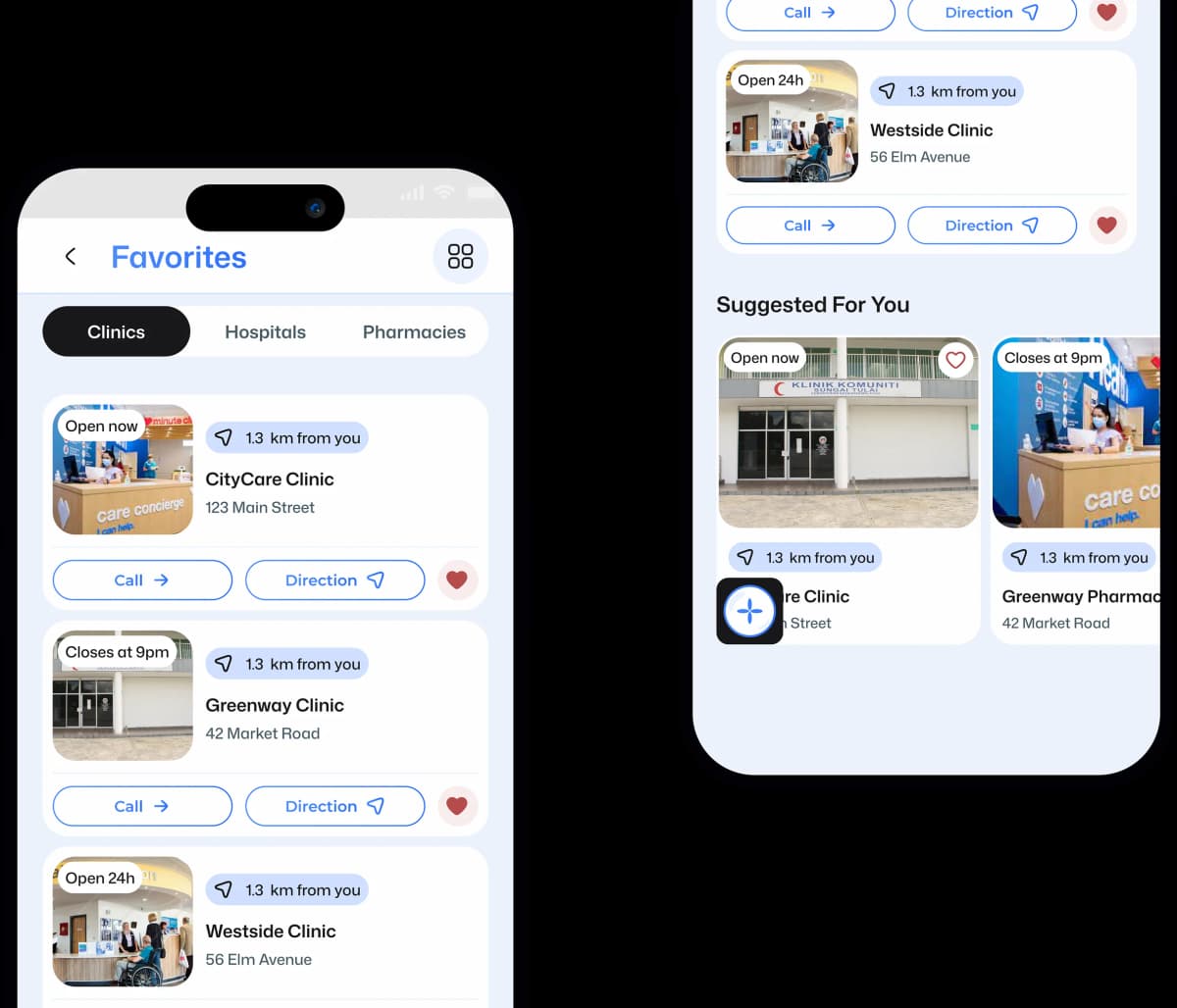Call CityCare Clinic
Viewport: 1177px width, 1008px height.
(x=142, y=580)
